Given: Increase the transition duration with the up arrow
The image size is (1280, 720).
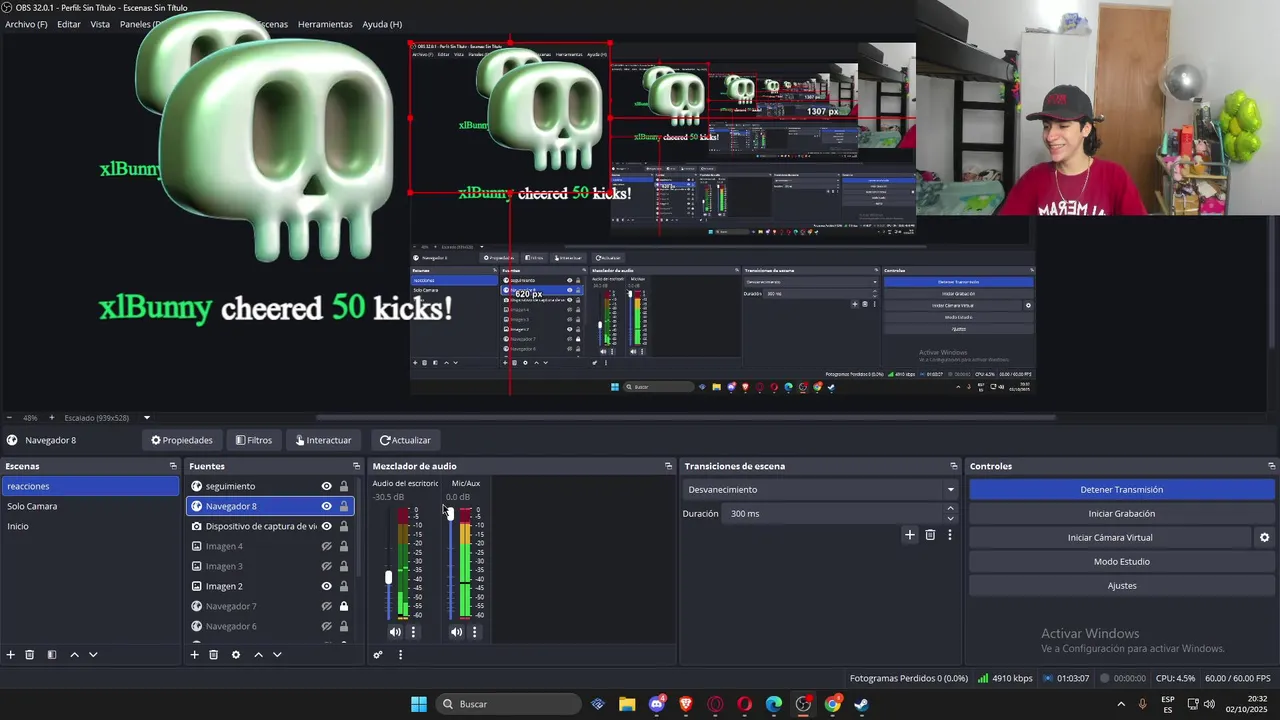Looking at the screenshot, I should tap(950, 508).
